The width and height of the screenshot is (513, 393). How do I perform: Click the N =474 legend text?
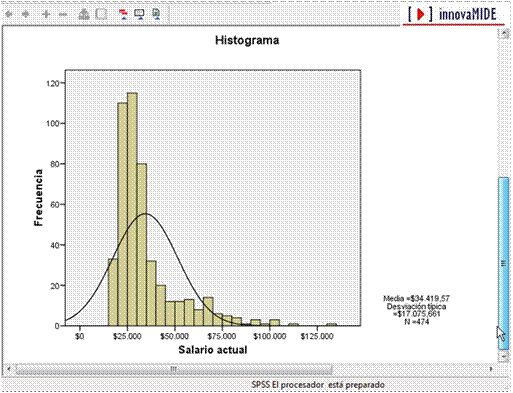pos(416,322)
